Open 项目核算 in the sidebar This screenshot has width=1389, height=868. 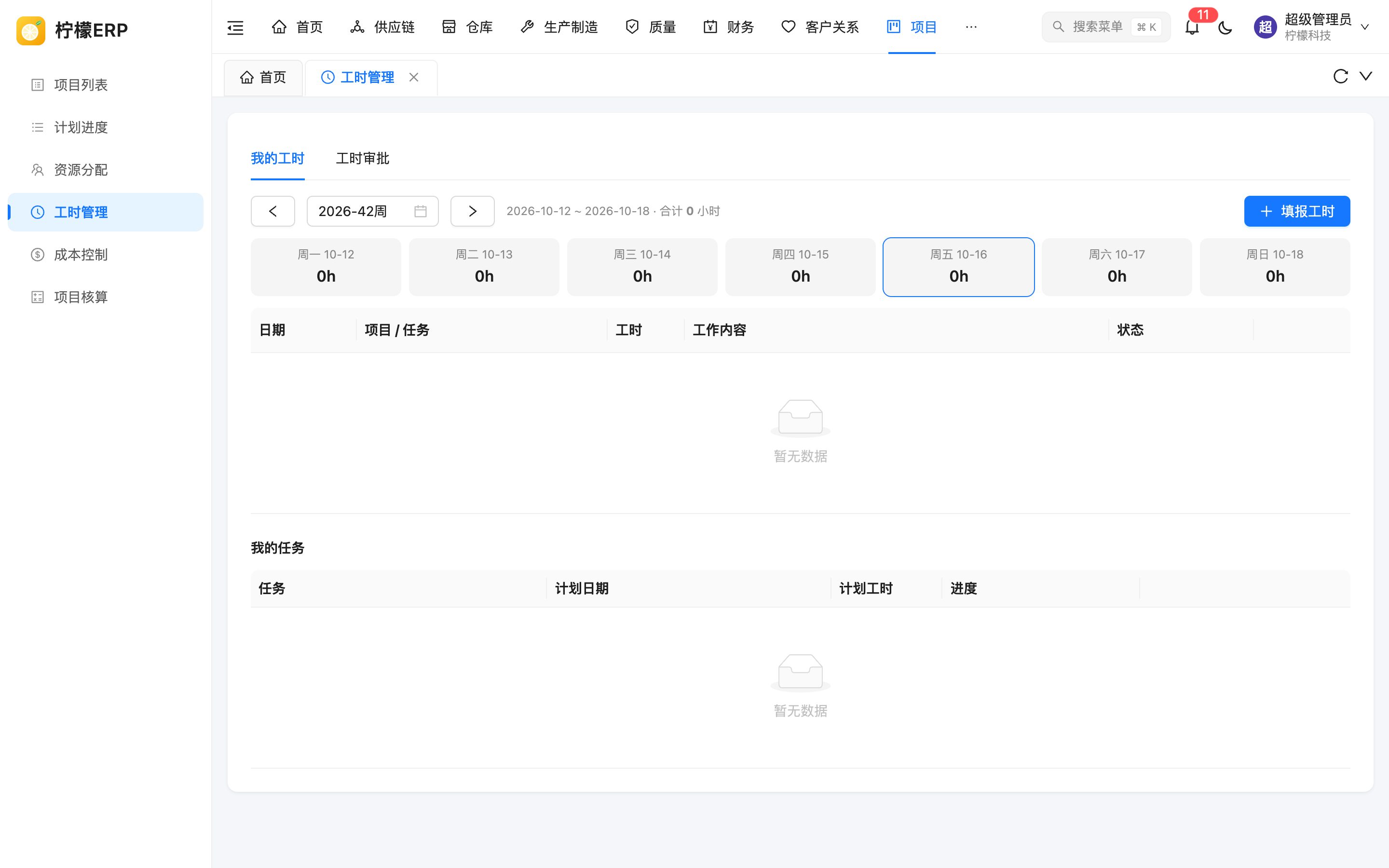click(106, 298)
